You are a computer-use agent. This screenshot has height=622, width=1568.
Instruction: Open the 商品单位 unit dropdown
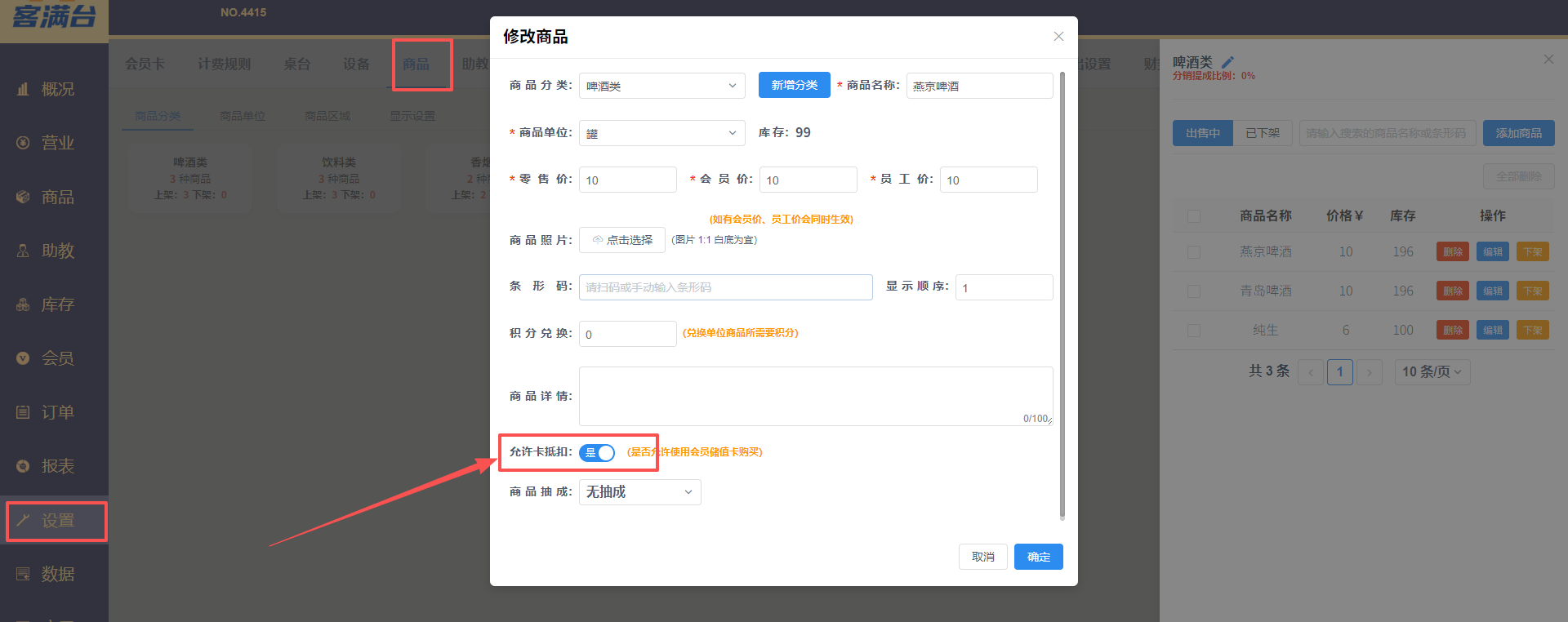point(661,133)
